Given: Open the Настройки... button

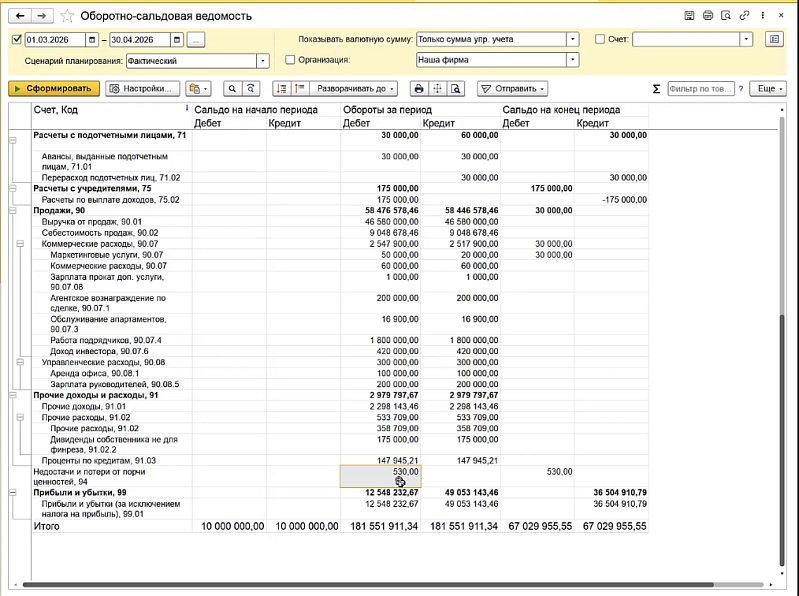Looking at the screenshot, I should (x=143, y=89).
